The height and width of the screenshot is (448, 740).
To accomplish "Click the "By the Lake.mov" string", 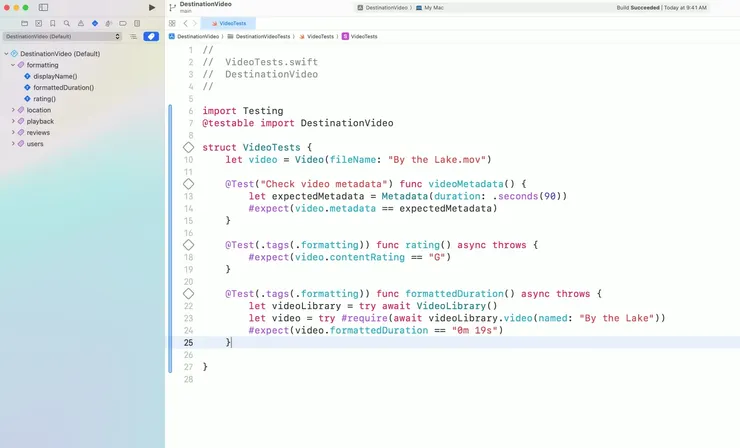I will pos(437,160).
